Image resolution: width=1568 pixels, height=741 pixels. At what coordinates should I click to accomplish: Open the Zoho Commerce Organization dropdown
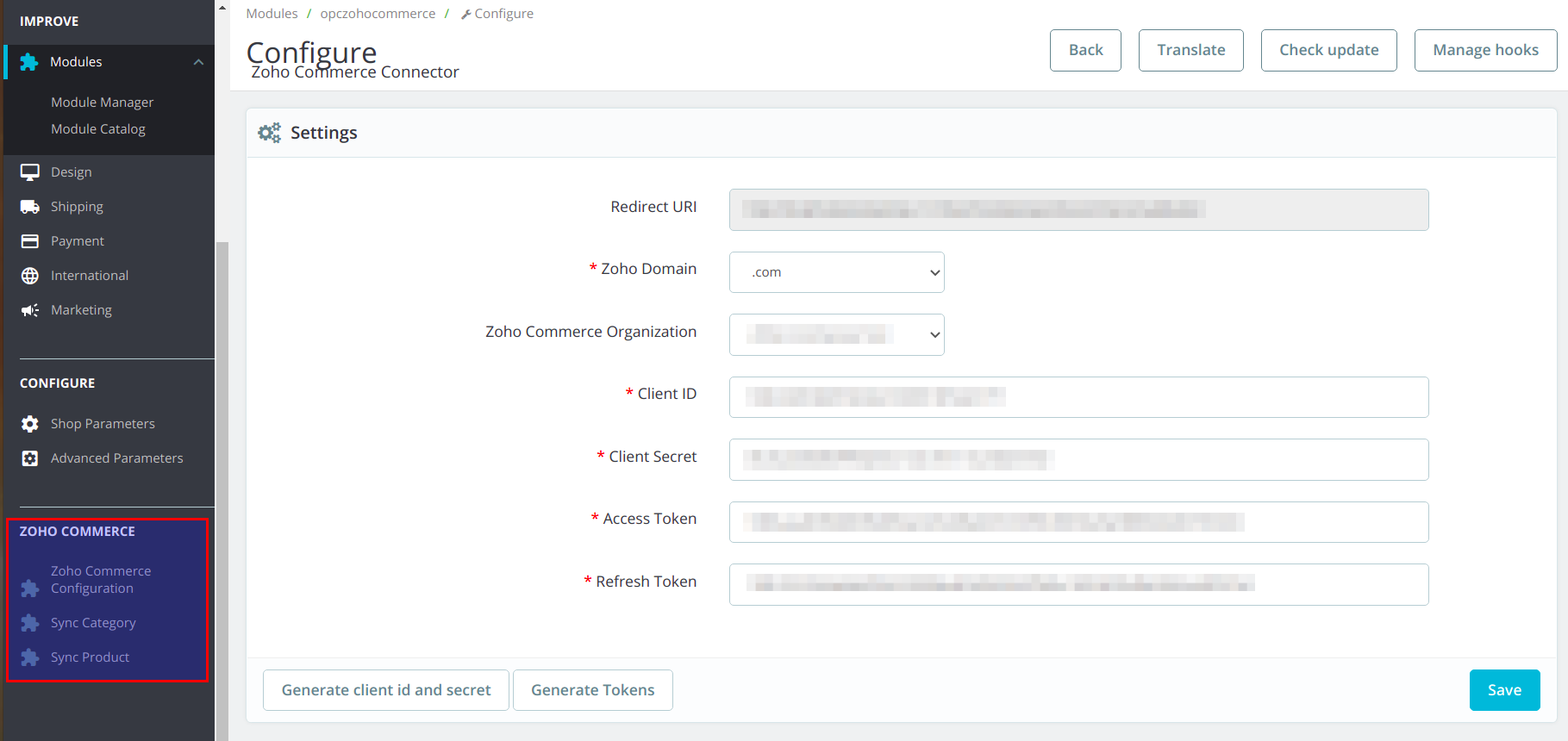837,334
